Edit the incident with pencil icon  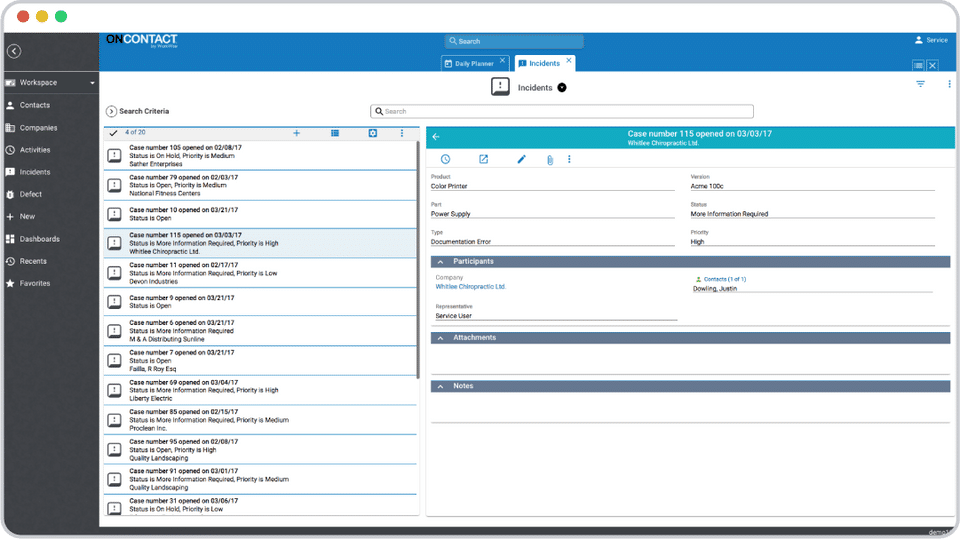522,159
